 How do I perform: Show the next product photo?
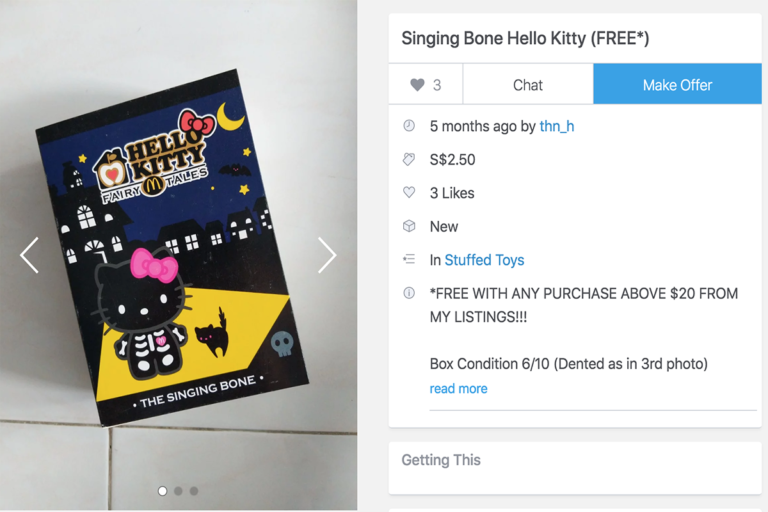[327, 255]
